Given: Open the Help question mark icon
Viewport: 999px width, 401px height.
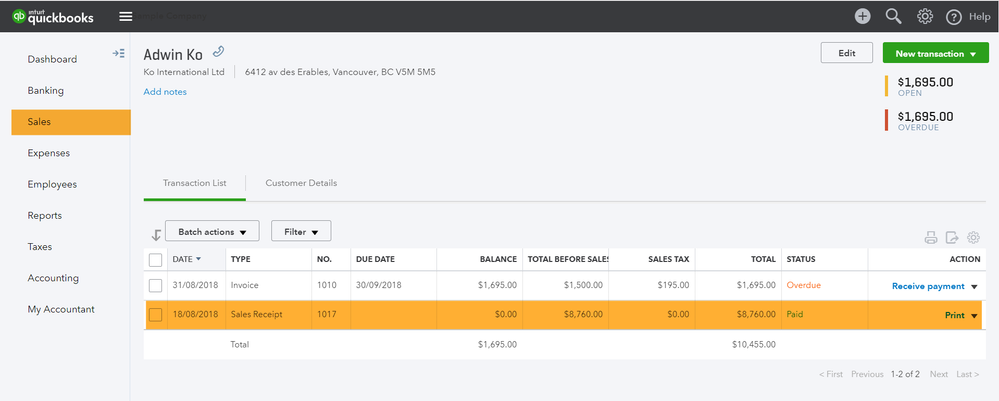Looking at the screenshot, I should [953, 17].
